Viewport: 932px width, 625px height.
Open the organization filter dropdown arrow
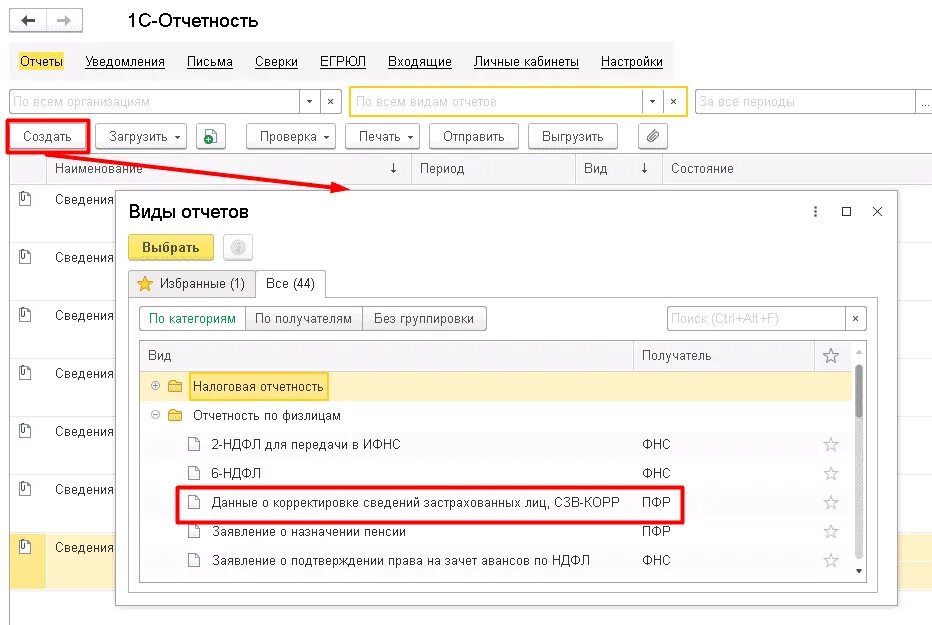(309, 102)
